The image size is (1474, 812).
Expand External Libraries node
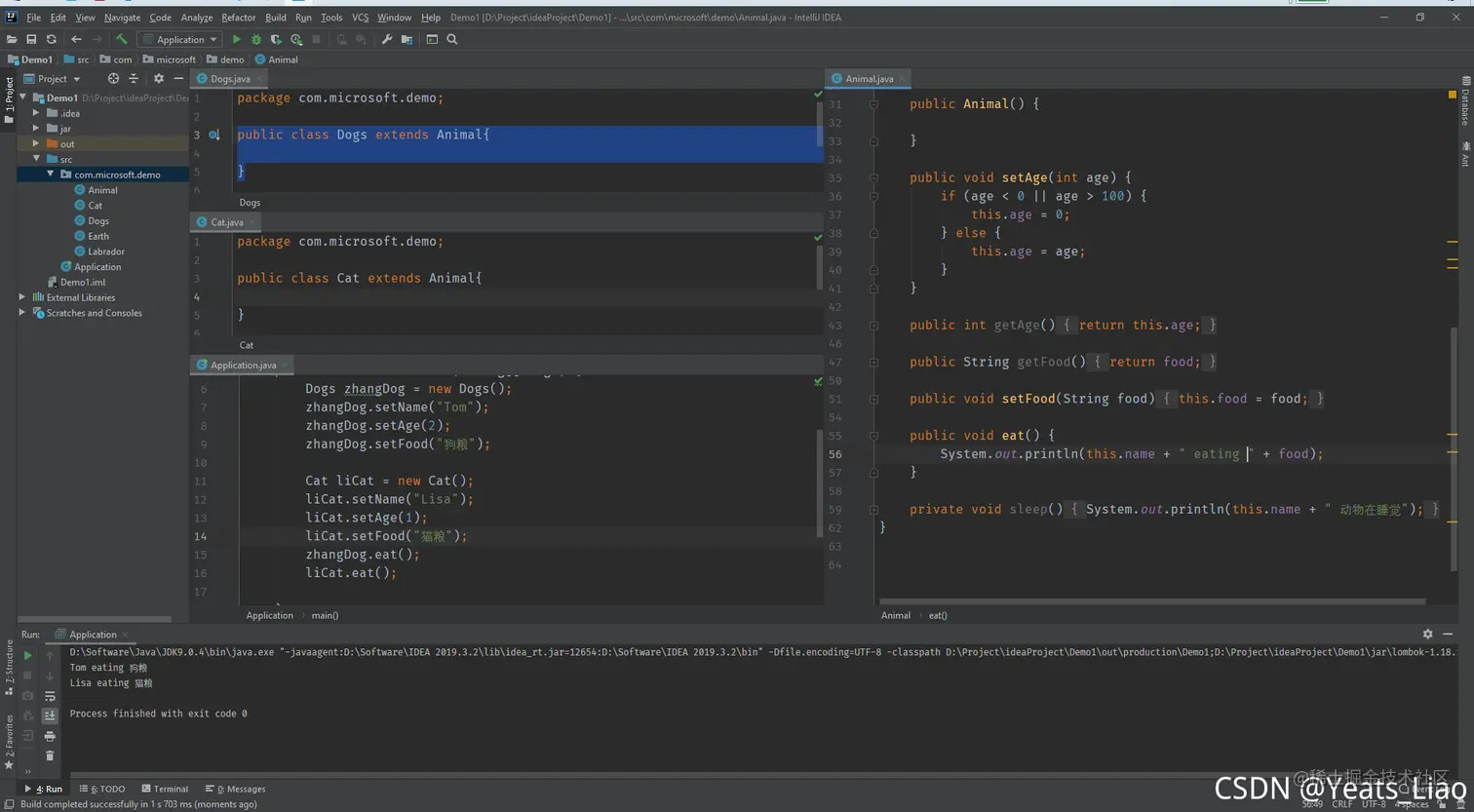coord(22,297)
